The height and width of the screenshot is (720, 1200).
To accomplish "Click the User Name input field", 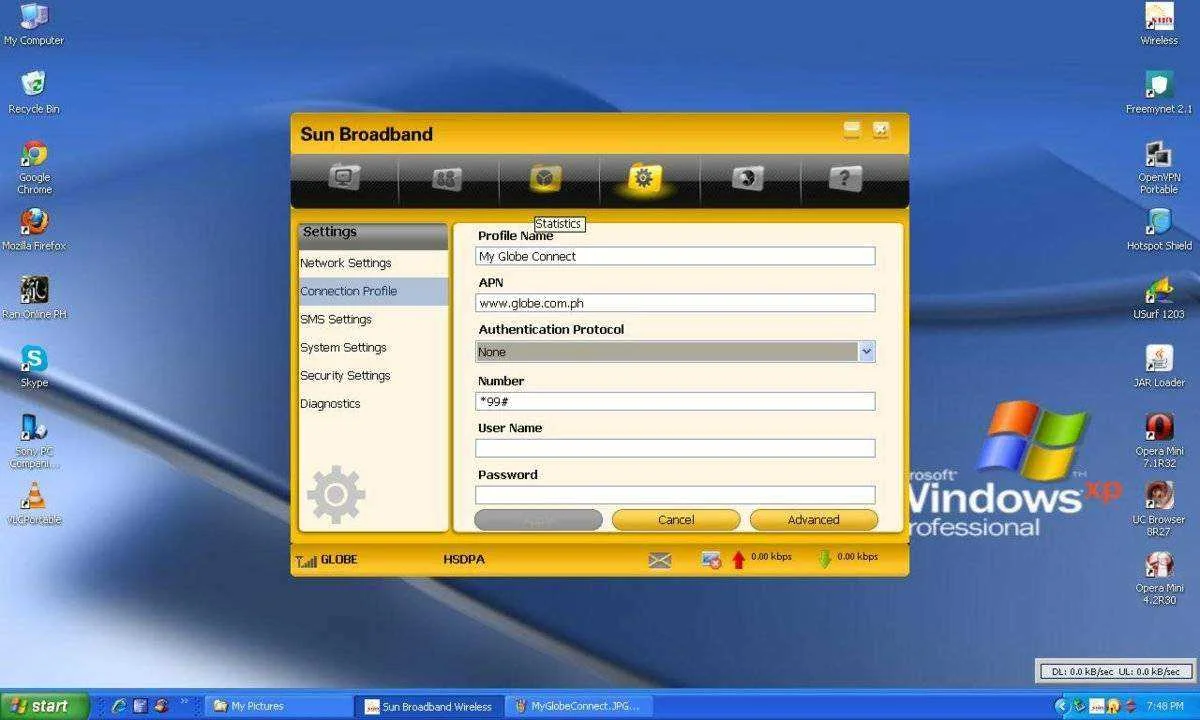I will click(x=675, y=448).
